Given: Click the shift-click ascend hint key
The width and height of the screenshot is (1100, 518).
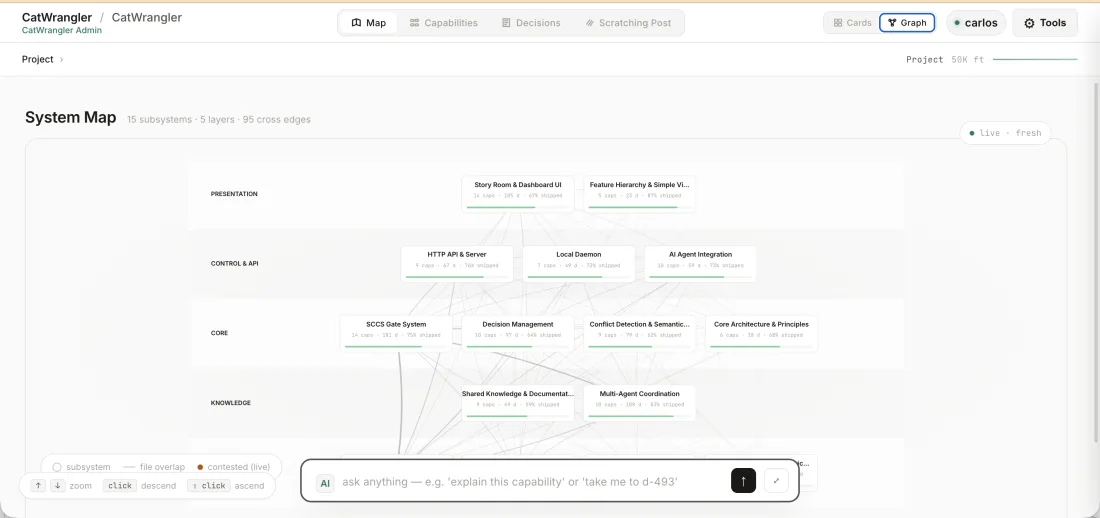Looking at the screenshot, I should click(x=209, y=486).
